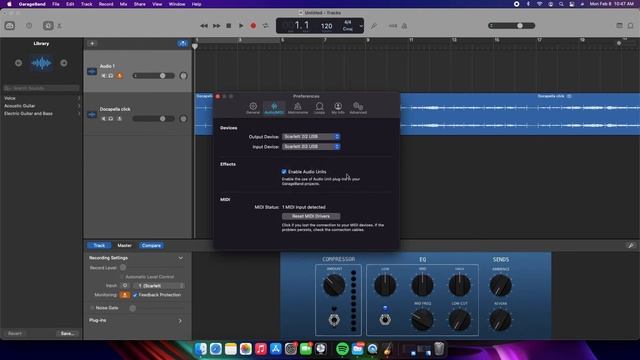The image size is (640, 360).
Task: Click the Tuner icon next to the LCD
Action: pos(373,26)
